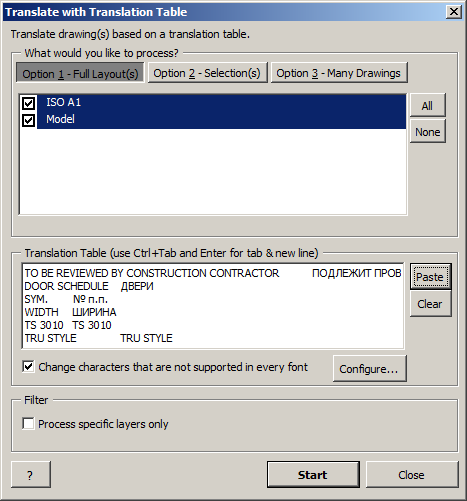Image resolution: width=467 pixels, height=501 pixels.
Task: Select the Model list row
Action: pos(221,119)
